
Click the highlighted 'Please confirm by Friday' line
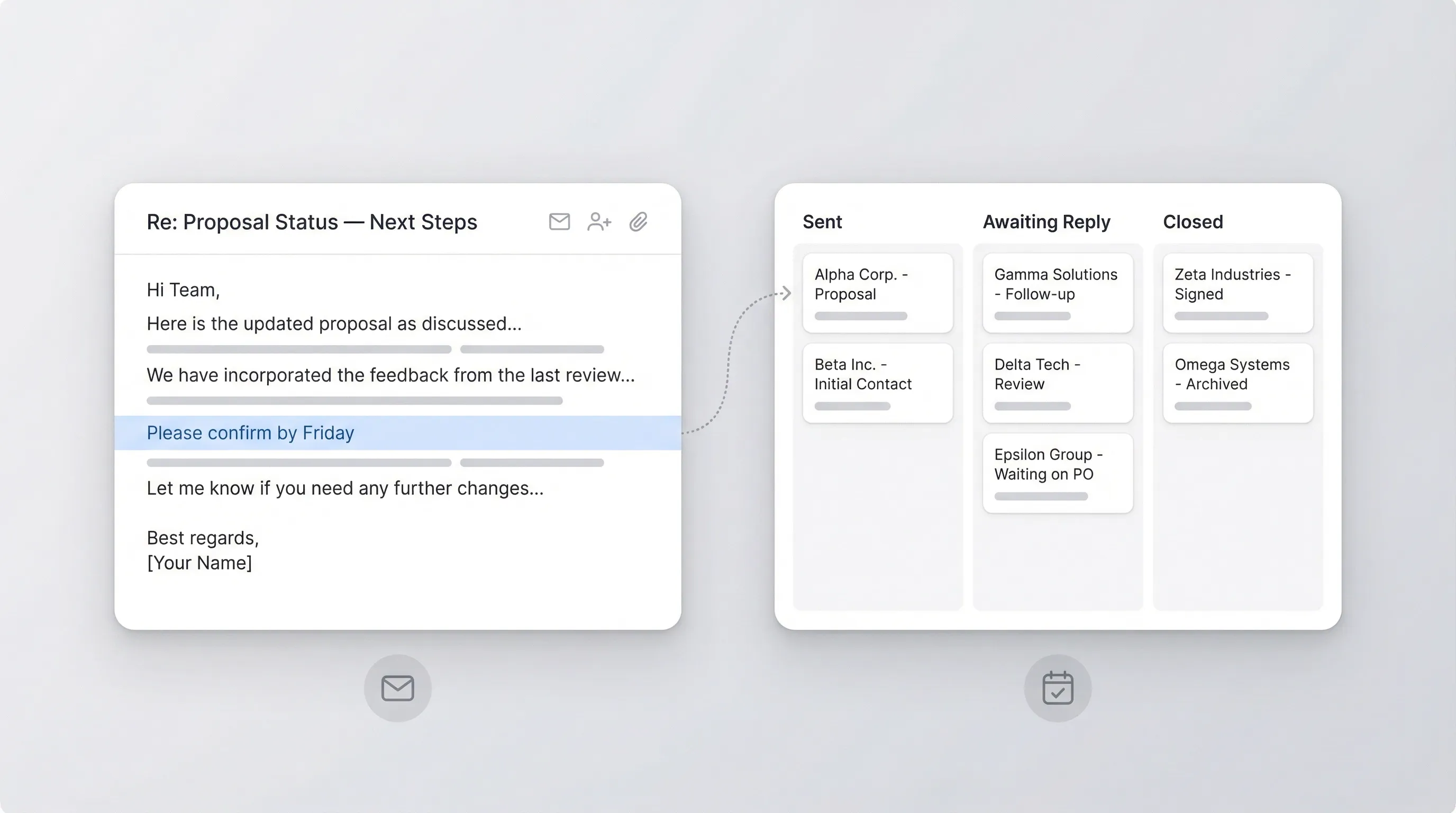[x=250, y=432]
